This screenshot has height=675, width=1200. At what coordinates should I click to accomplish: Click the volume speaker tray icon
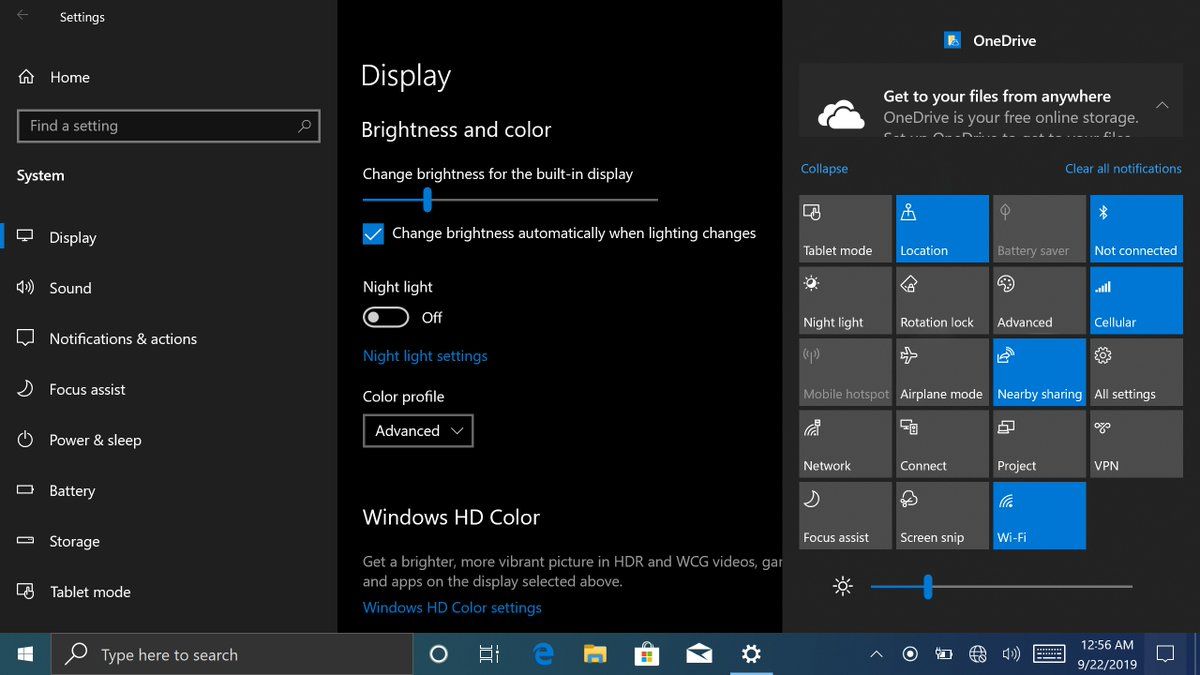(x=1011, y=654)
